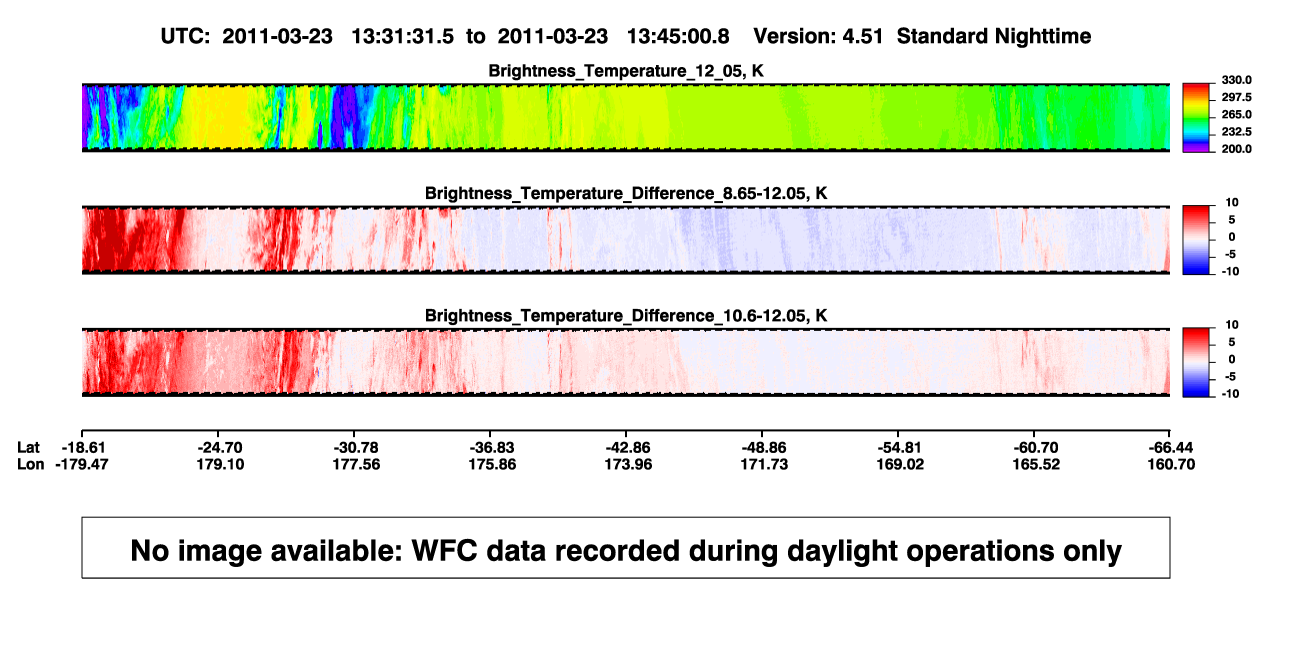This screenshot has height=667, width=1300.
Task: Click the Brightness_Temperature_Difference_8.65-12.05 image strip
Action: pos(626,239)
